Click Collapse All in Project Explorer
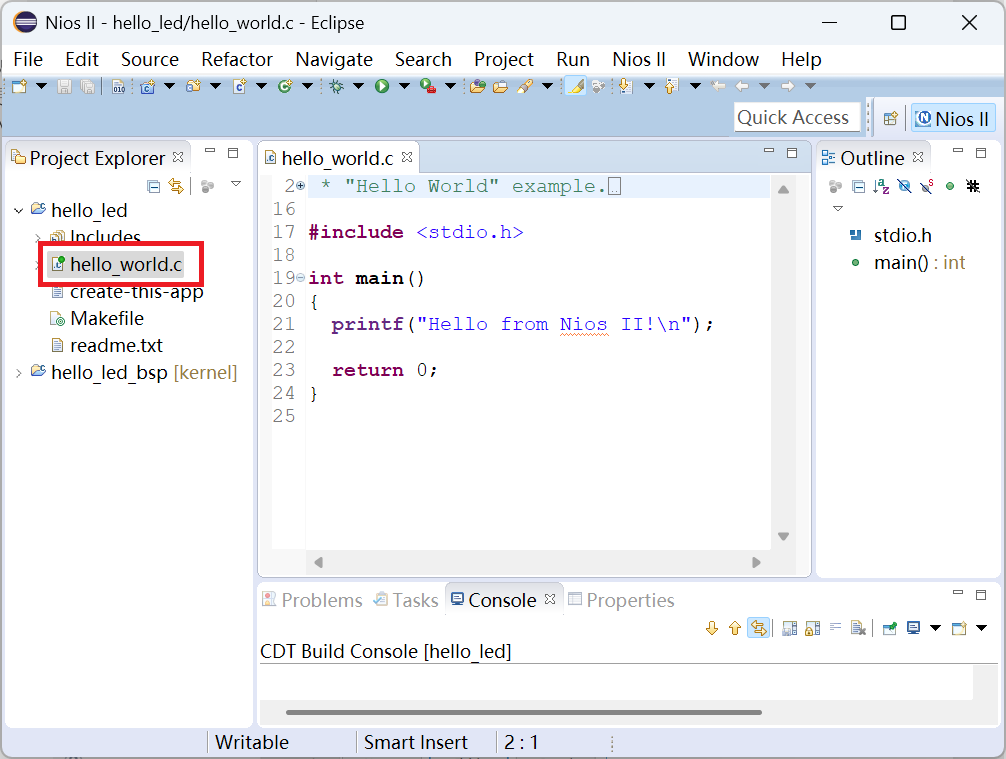The height and width of the screenshot is (759, 1006). pyautogui.click(x=153, y=186)
